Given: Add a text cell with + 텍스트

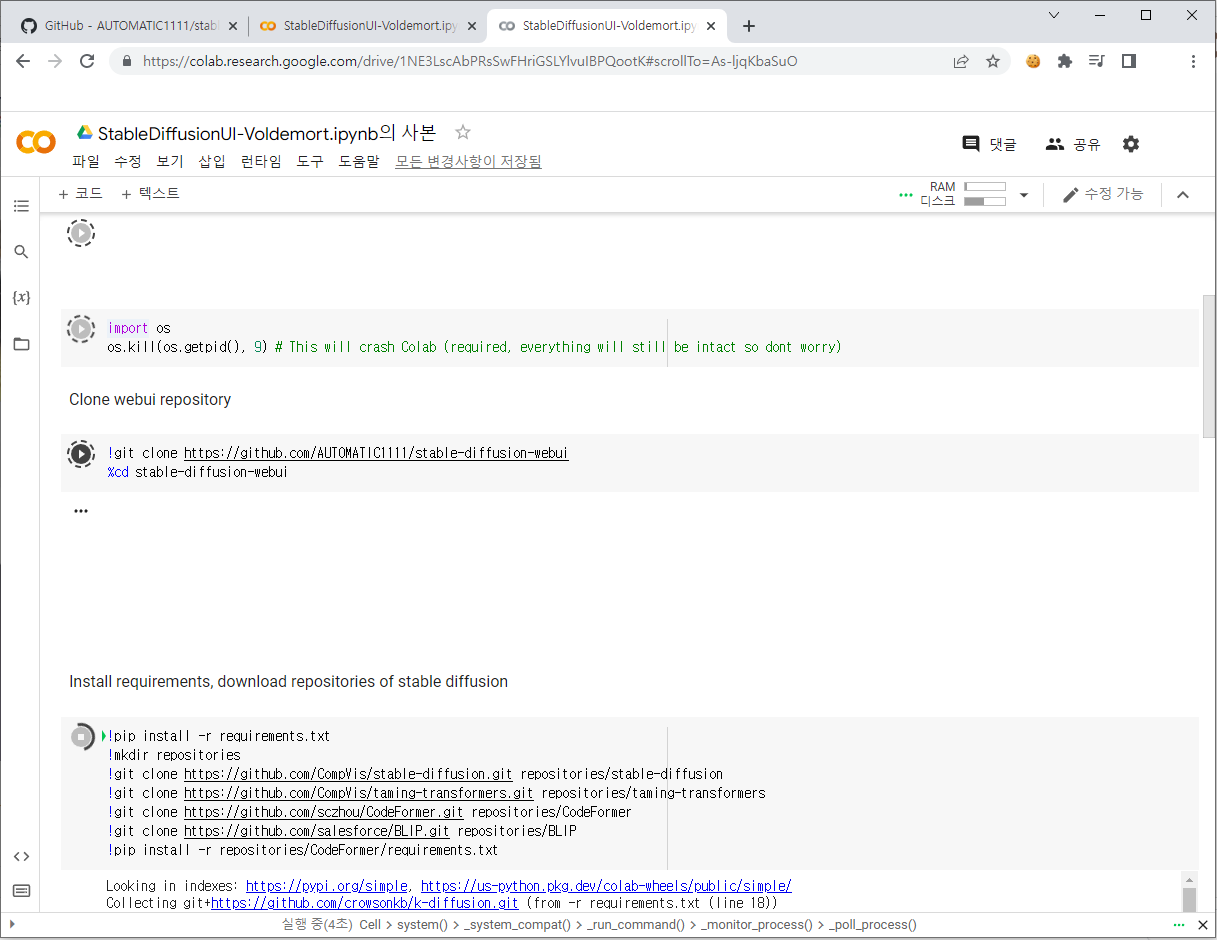Looking at the screenshot, I should [150, 194].
